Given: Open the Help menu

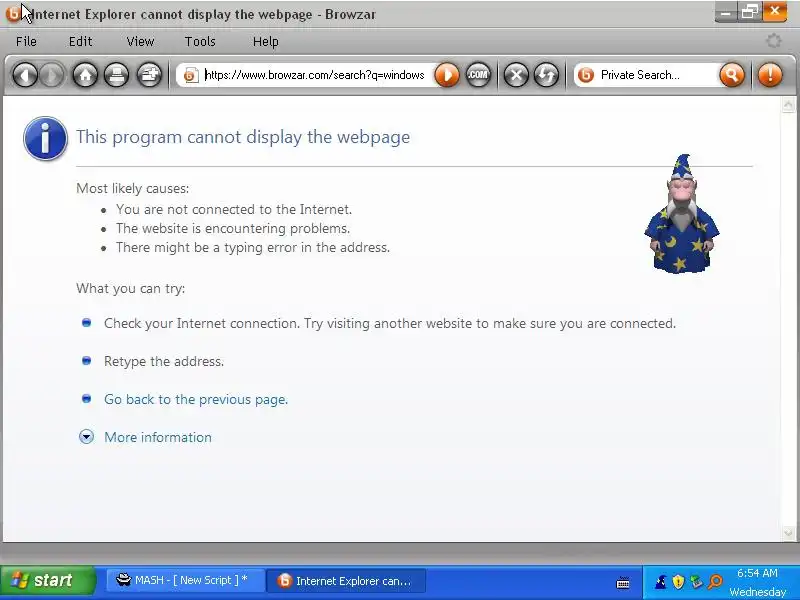Looking at the screenshot, I should pos(266,41).
